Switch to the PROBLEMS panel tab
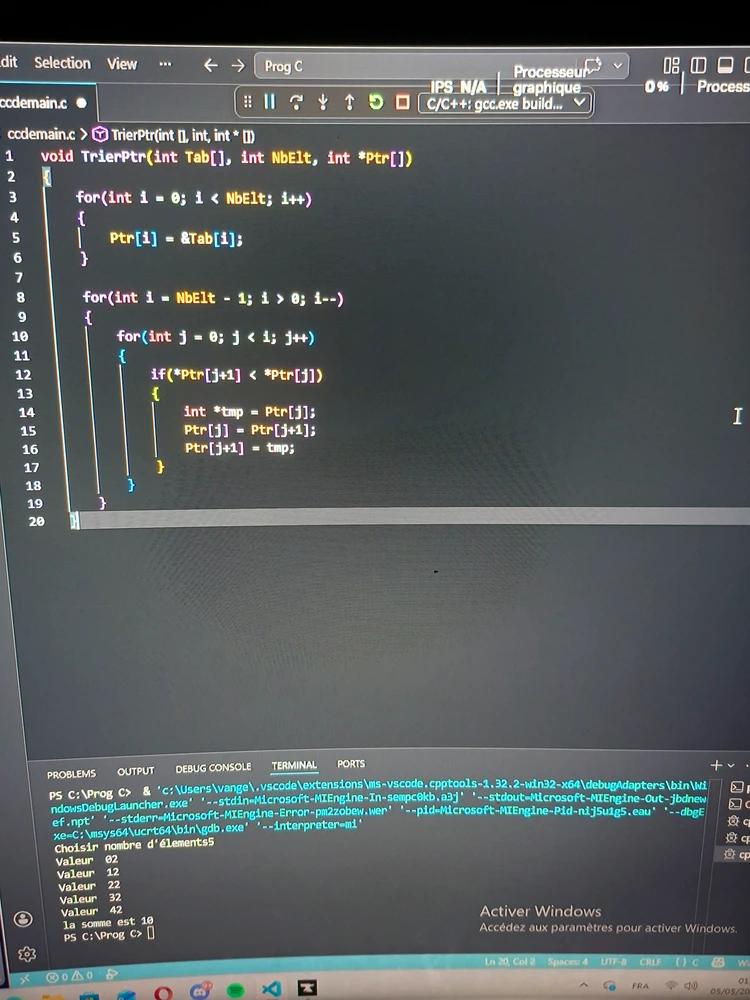The image size is (750, 1000). (x=71, y=774)
